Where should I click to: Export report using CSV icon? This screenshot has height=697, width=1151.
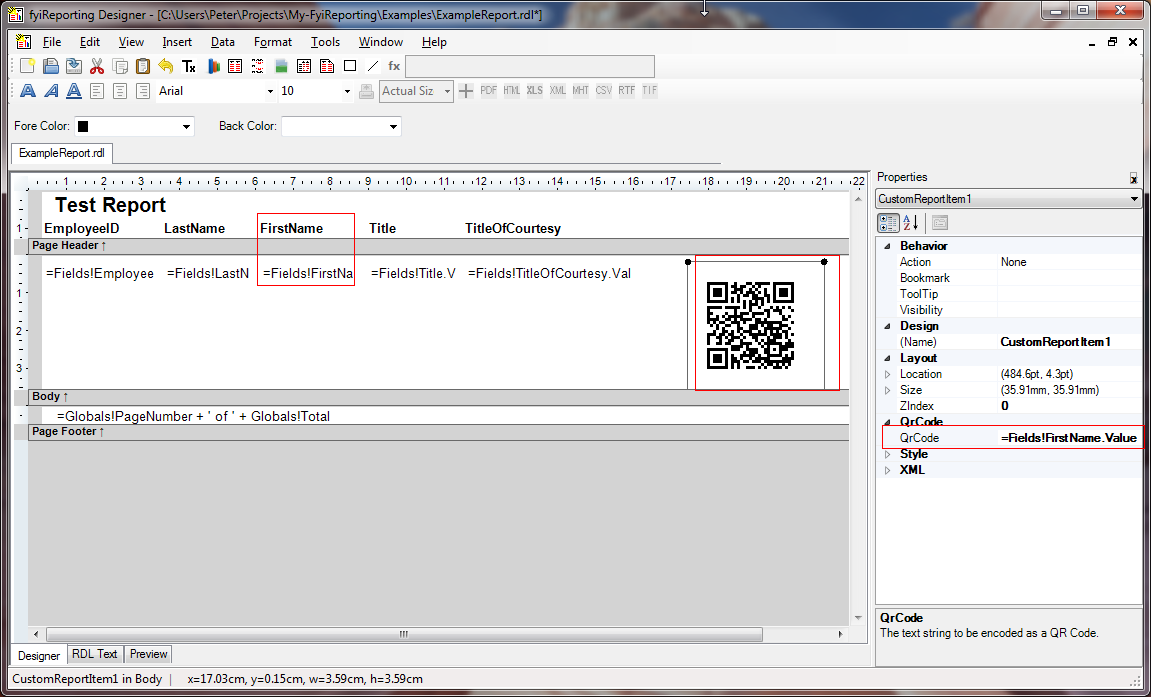point(603,90)
